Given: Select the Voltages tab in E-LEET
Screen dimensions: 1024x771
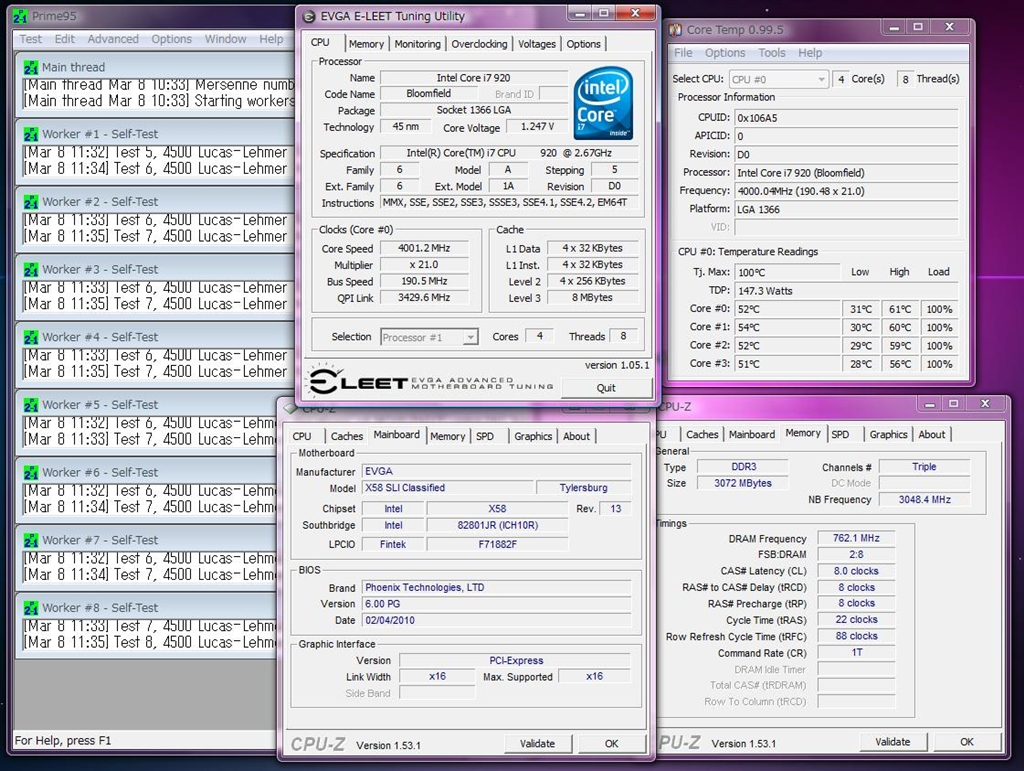Looking at the screenshot, I should 537,44.
